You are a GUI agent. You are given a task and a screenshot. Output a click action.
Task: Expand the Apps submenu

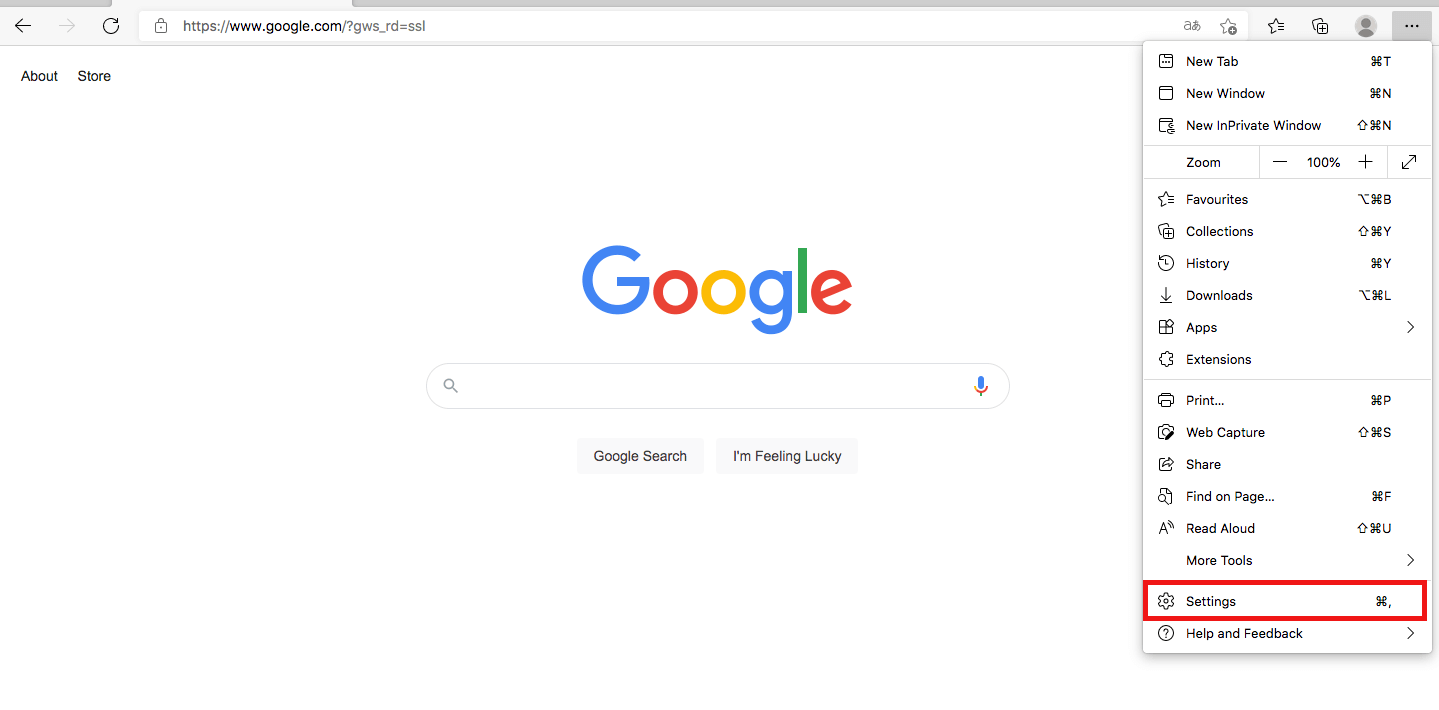[1289, 328]
